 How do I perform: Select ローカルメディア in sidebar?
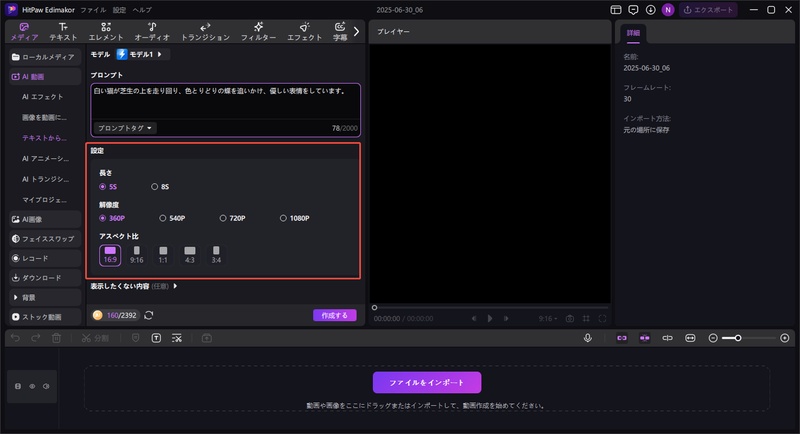[45, 57]
